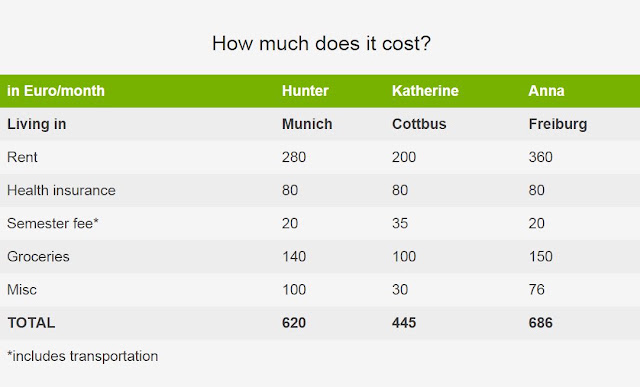Click the Rent row label

click(22, 157)
